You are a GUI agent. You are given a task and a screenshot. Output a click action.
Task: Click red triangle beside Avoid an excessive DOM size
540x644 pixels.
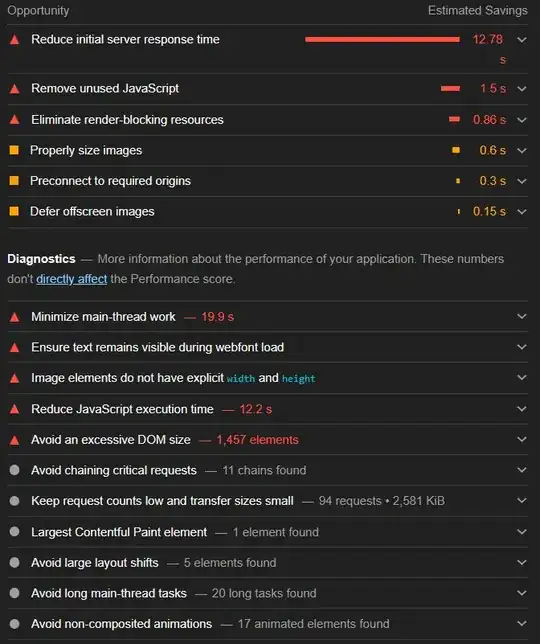tap(14, 440)
